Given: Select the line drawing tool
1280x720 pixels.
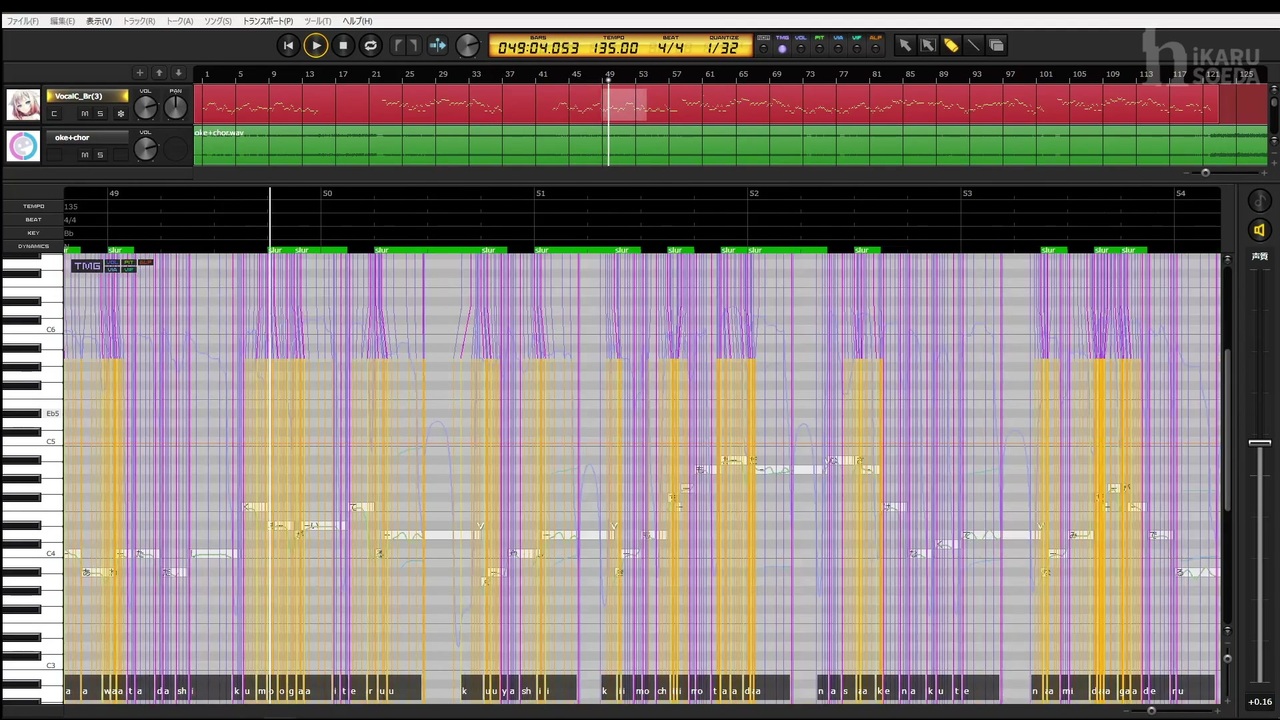Looking at the screenshot, I should point(974,45).
